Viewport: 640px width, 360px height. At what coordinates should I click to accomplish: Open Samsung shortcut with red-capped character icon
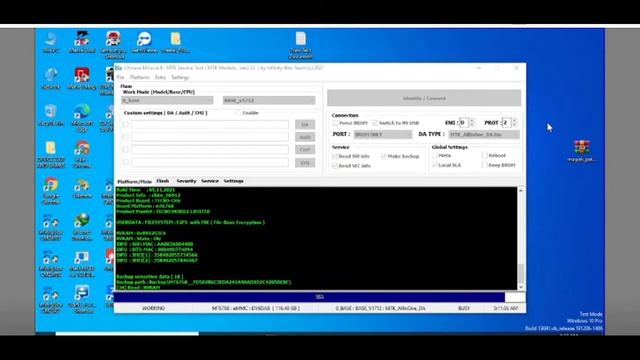tap(113, 45)
